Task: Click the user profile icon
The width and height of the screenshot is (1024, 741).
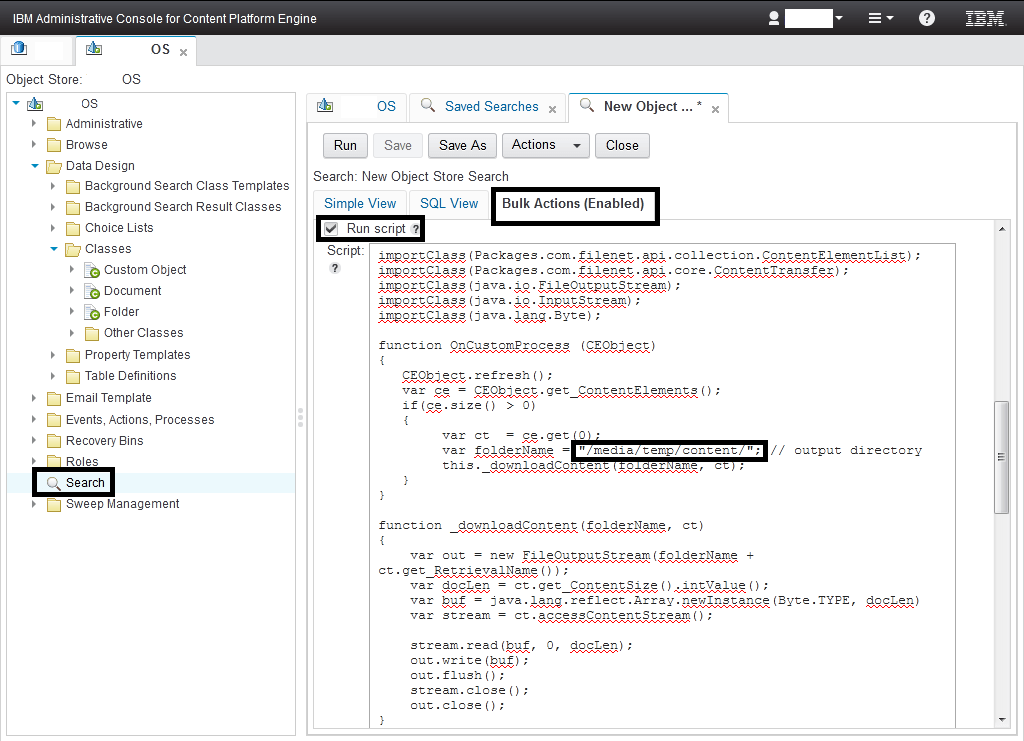Action: (x=775, y=17)
